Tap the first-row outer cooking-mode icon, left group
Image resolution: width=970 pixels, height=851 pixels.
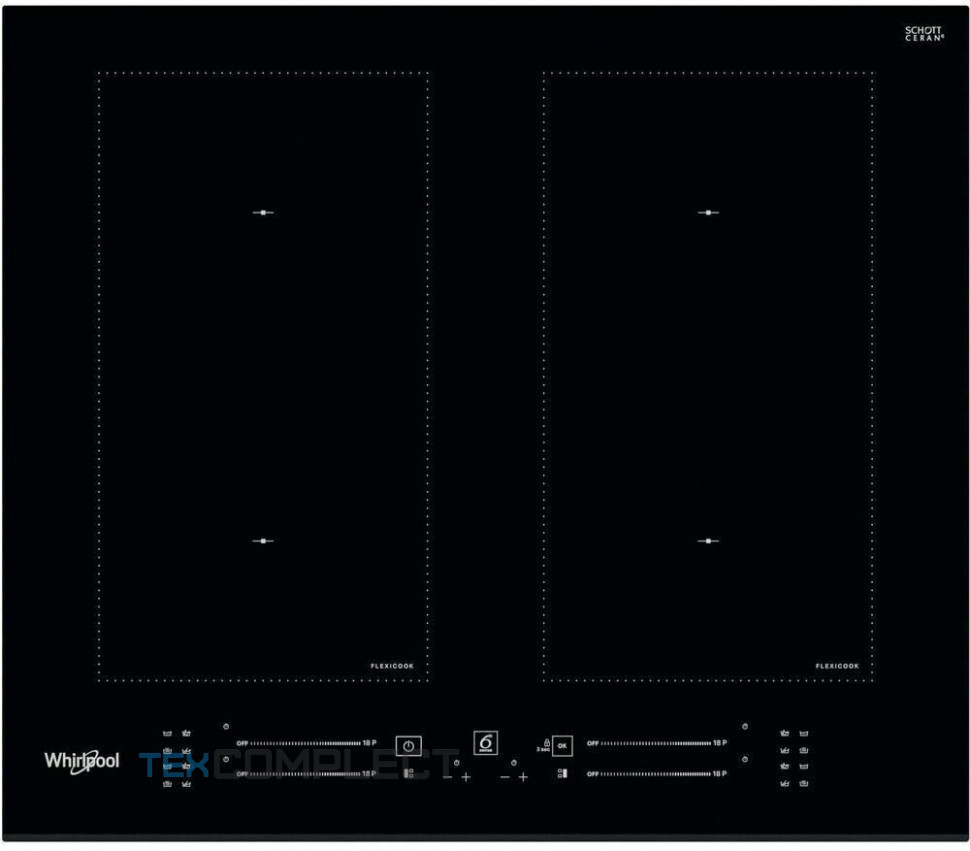[167, 733]
